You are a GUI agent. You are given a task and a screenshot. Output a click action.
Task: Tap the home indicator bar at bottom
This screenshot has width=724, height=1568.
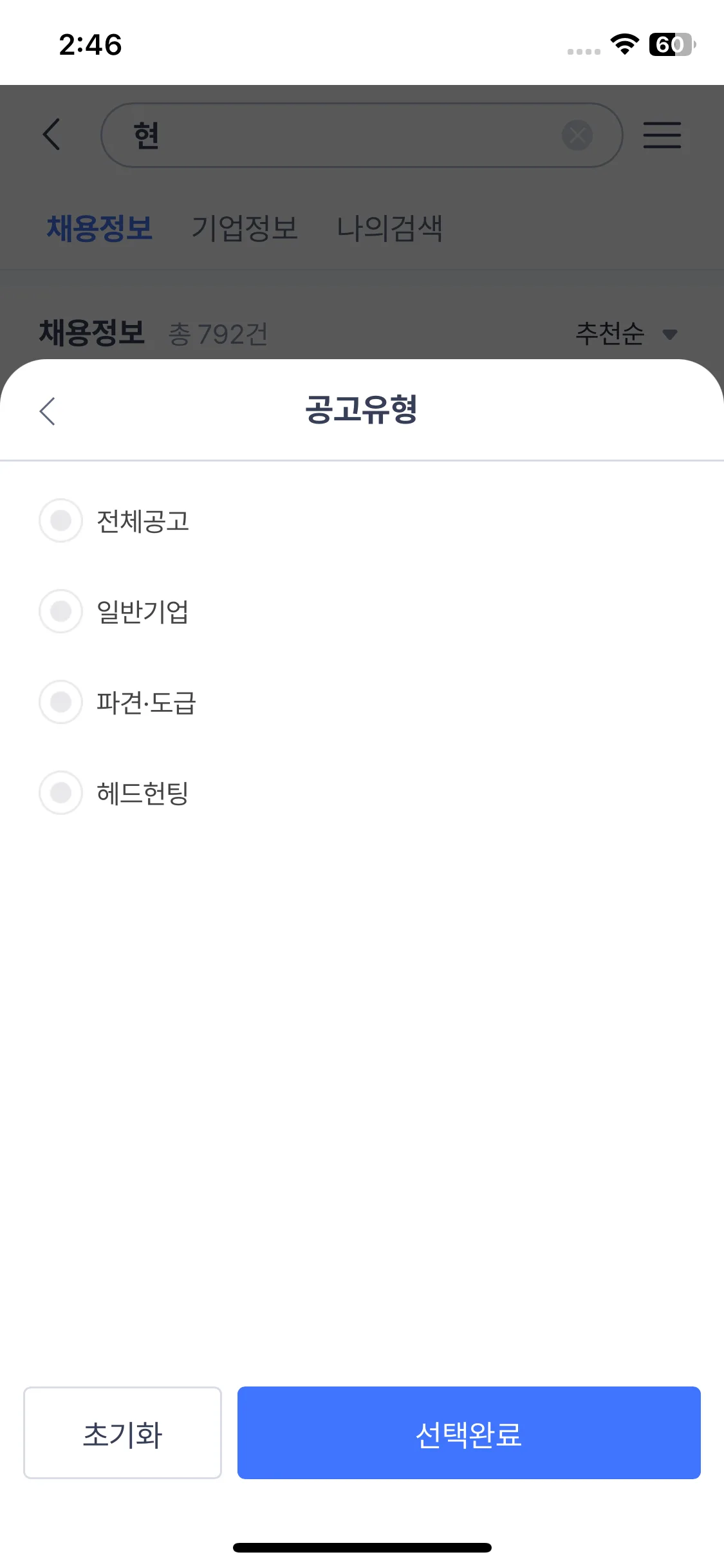362,1547
